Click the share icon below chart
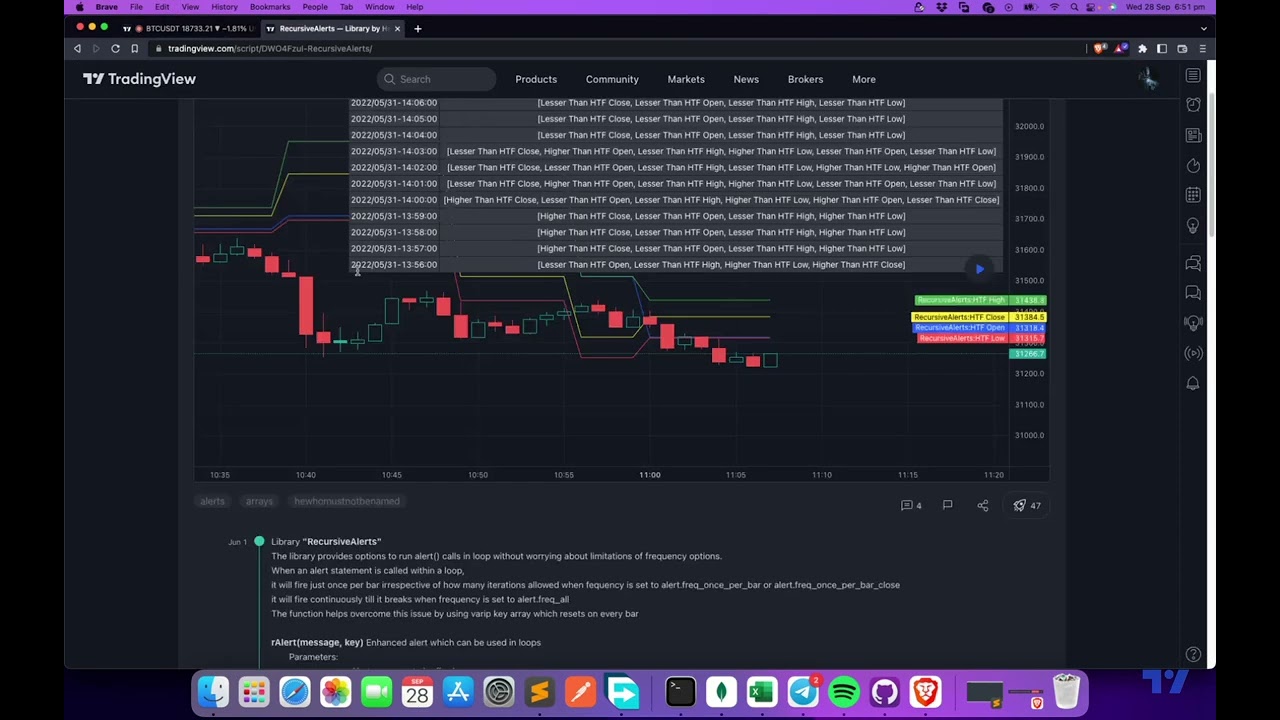The image size is (1280, 720). click(x=983, y=505)
